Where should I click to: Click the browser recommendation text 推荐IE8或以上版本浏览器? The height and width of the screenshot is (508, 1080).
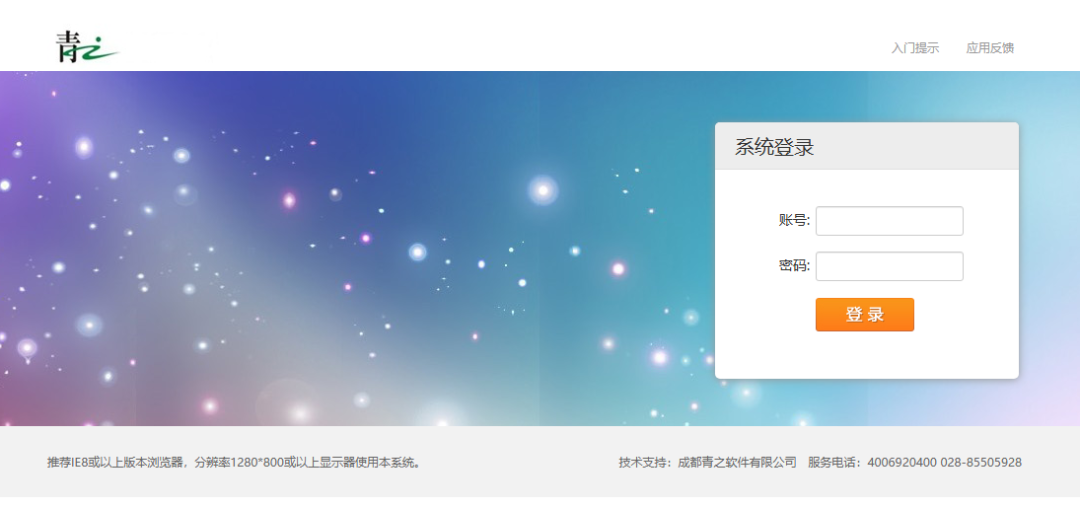[117, 463]
